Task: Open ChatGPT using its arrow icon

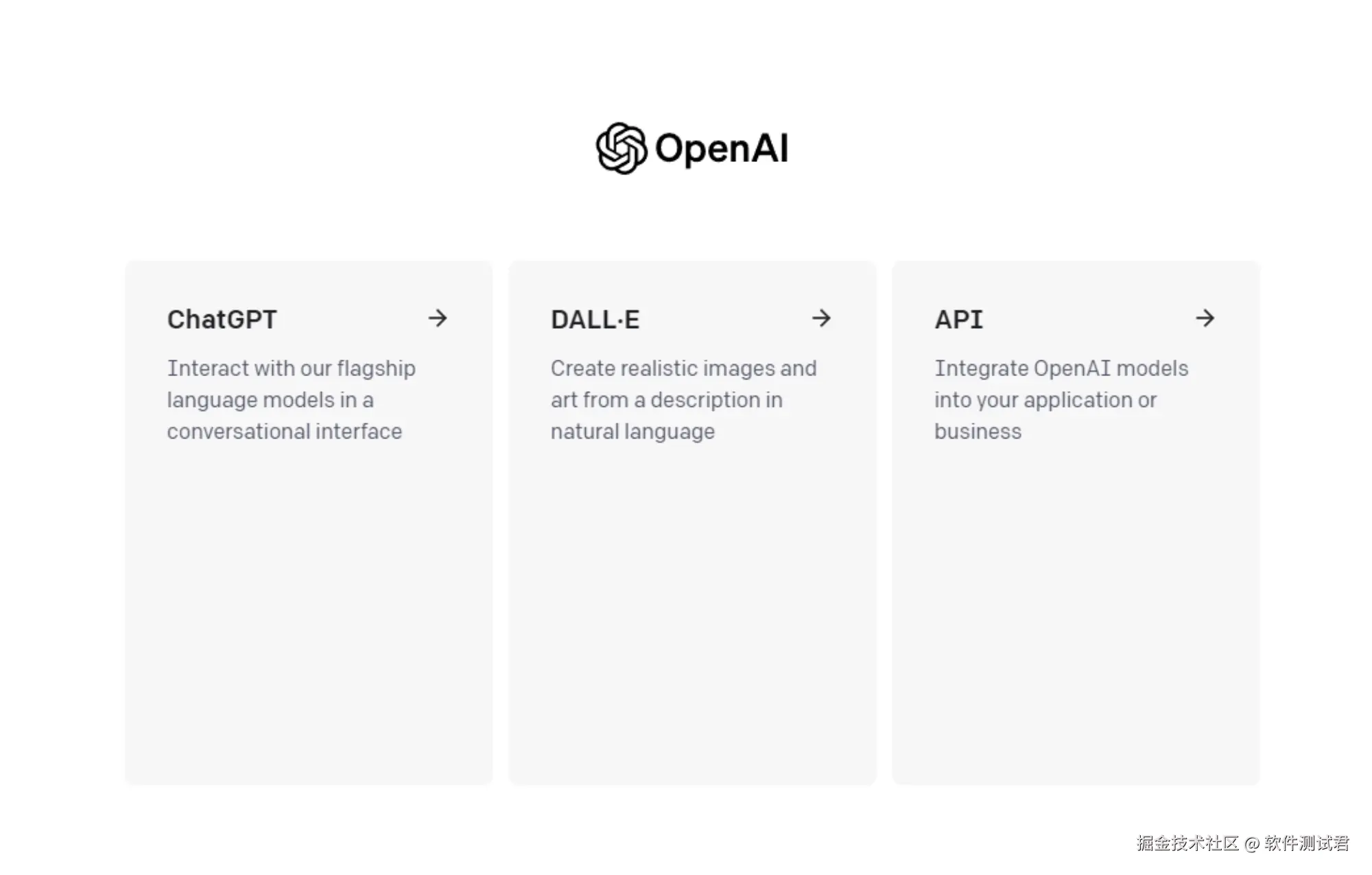Action: click(x=438, y=318)
